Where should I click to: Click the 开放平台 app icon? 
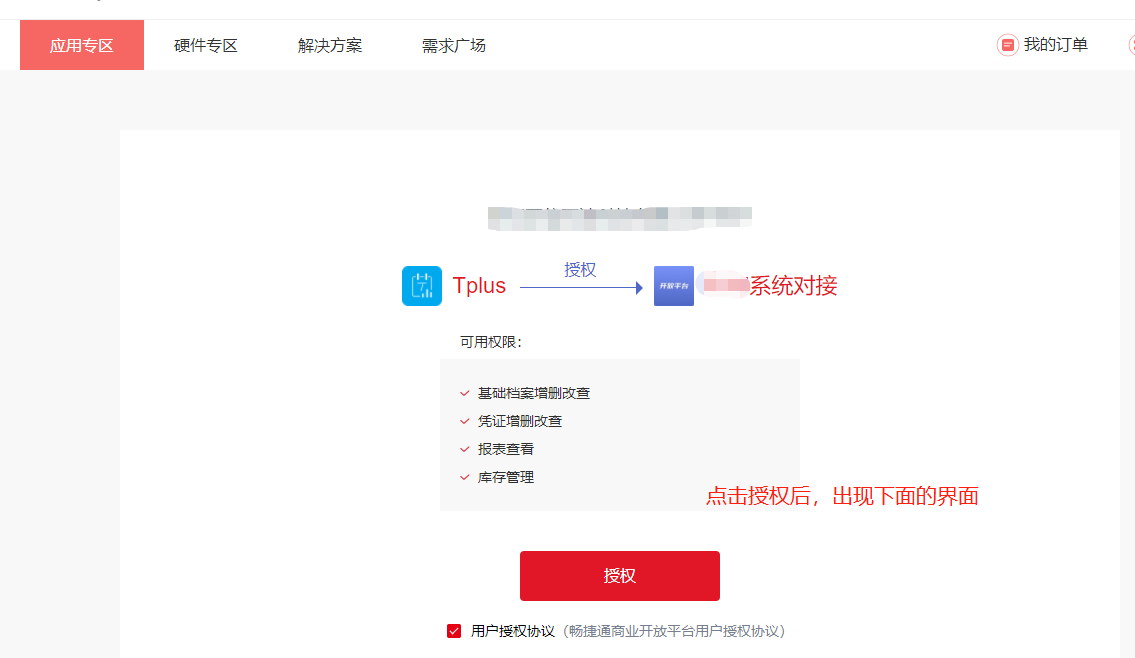[x=674, y=286]
